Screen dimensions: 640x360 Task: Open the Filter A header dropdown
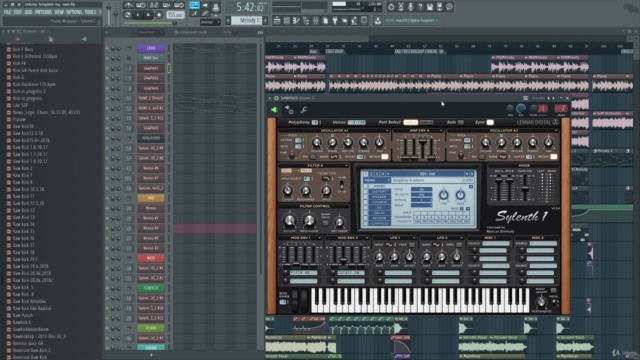point(347,165)
